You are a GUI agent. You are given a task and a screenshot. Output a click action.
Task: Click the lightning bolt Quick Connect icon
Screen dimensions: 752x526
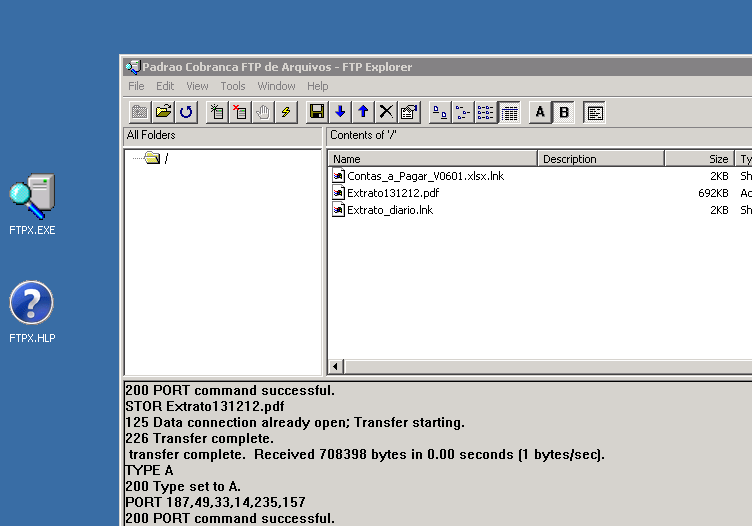tap(286, 112)
